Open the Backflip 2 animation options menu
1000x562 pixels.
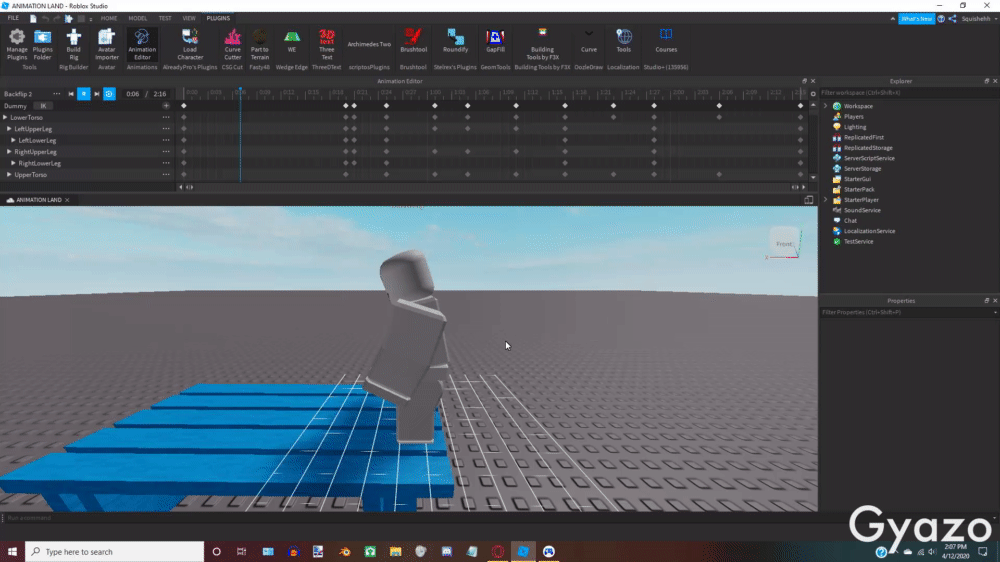tap(57, 94)
